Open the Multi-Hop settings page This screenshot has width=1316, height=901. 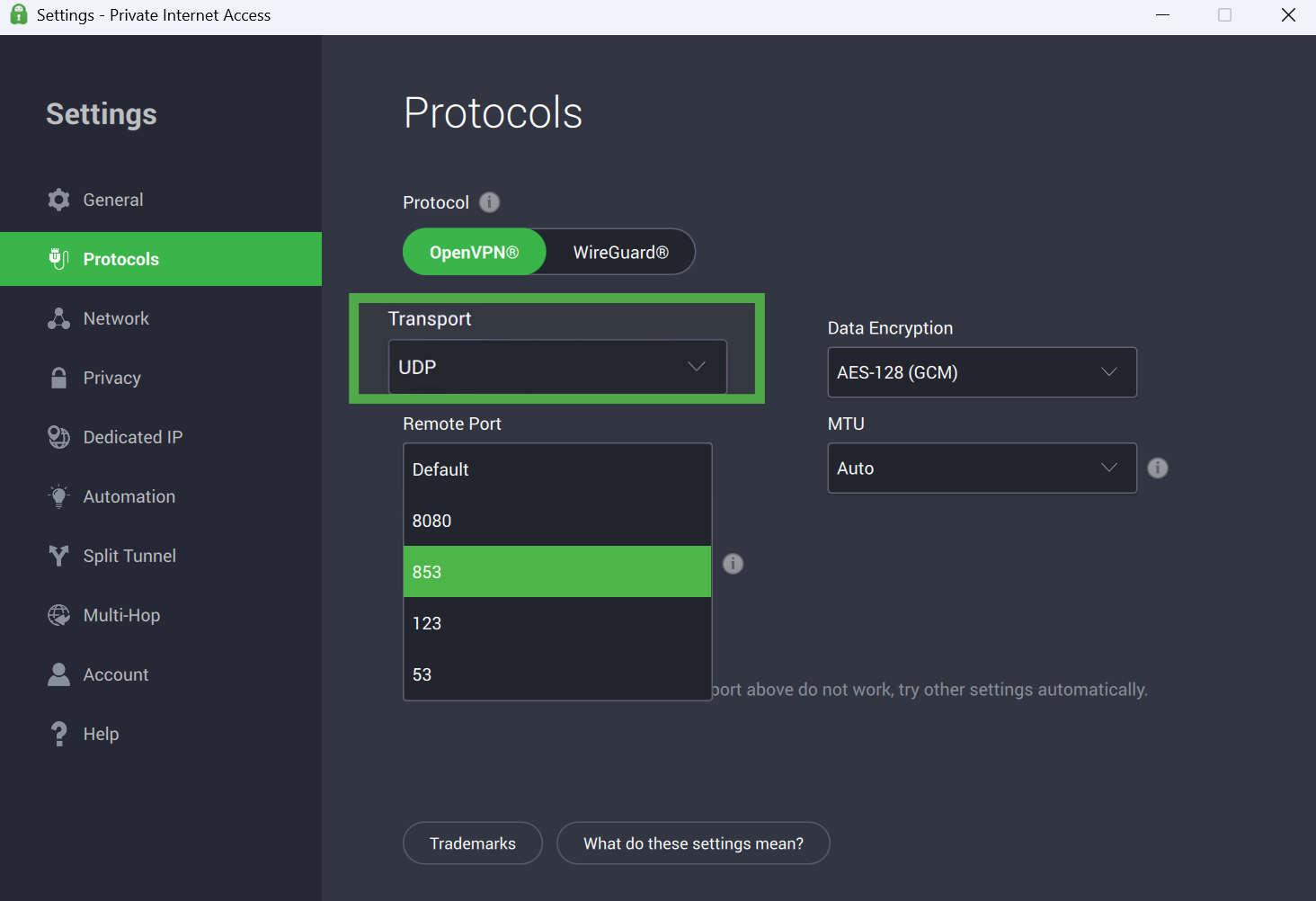click(x=161, y=615)
